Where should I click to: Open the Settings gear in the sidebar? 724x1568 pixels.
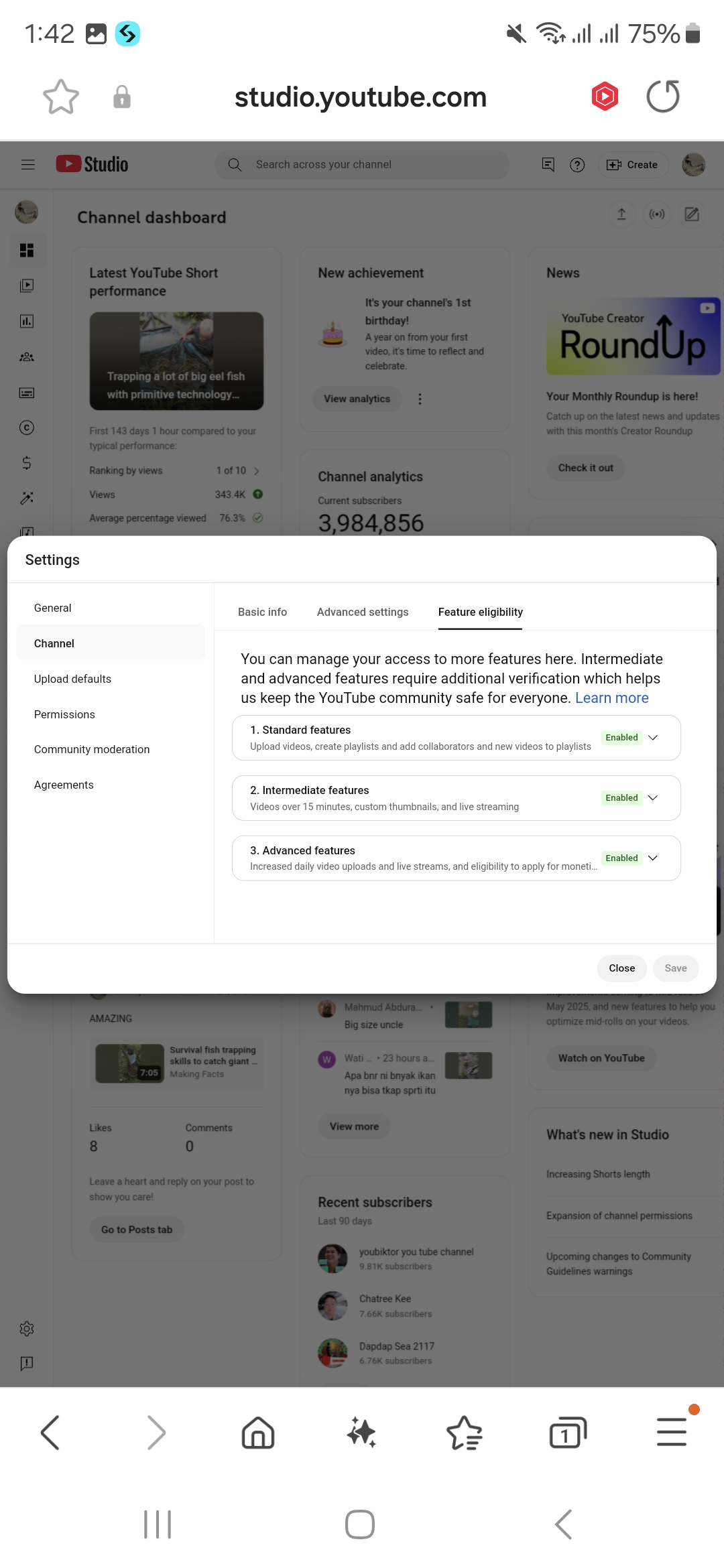tap(27, 1329)
